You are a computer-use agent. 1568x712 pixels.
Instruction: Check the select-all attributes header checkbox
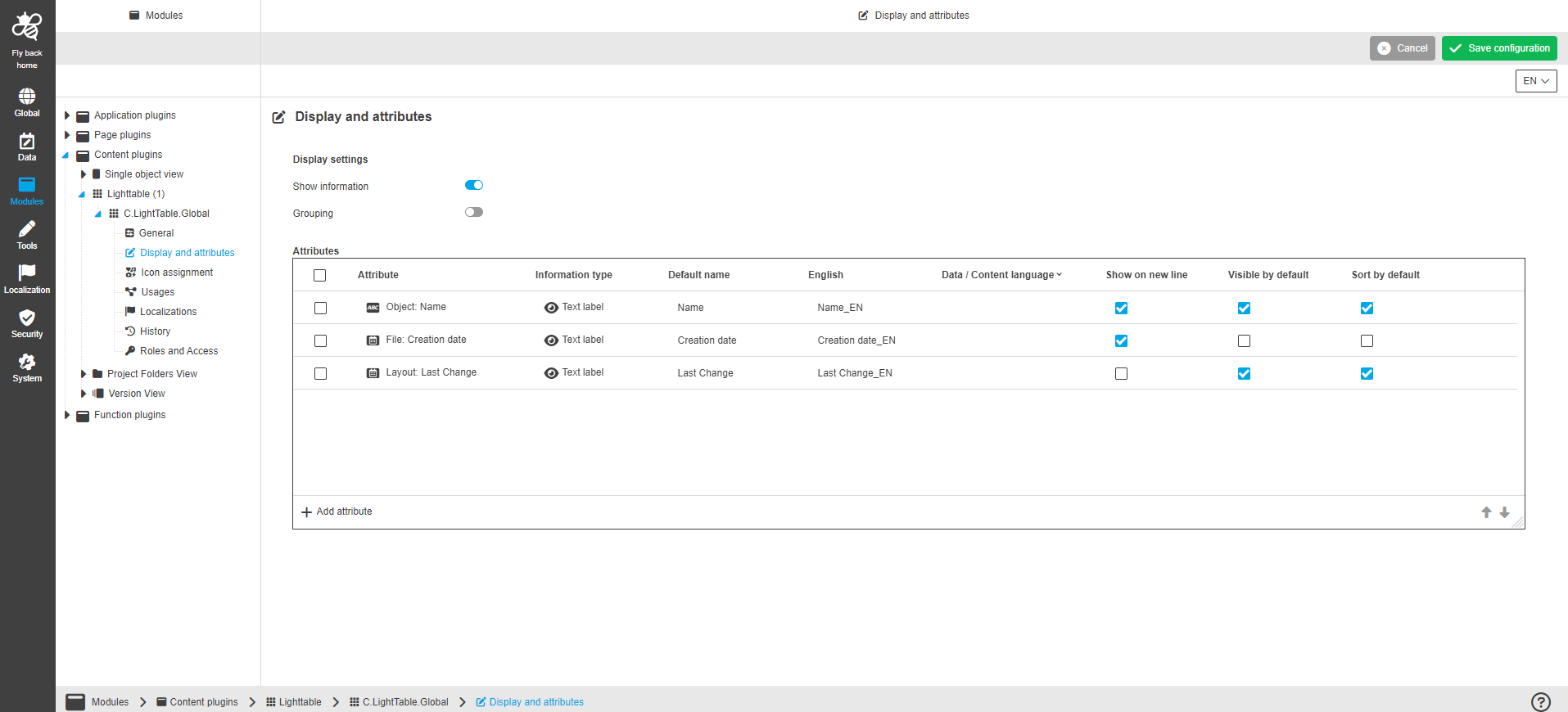coord(320,276)
